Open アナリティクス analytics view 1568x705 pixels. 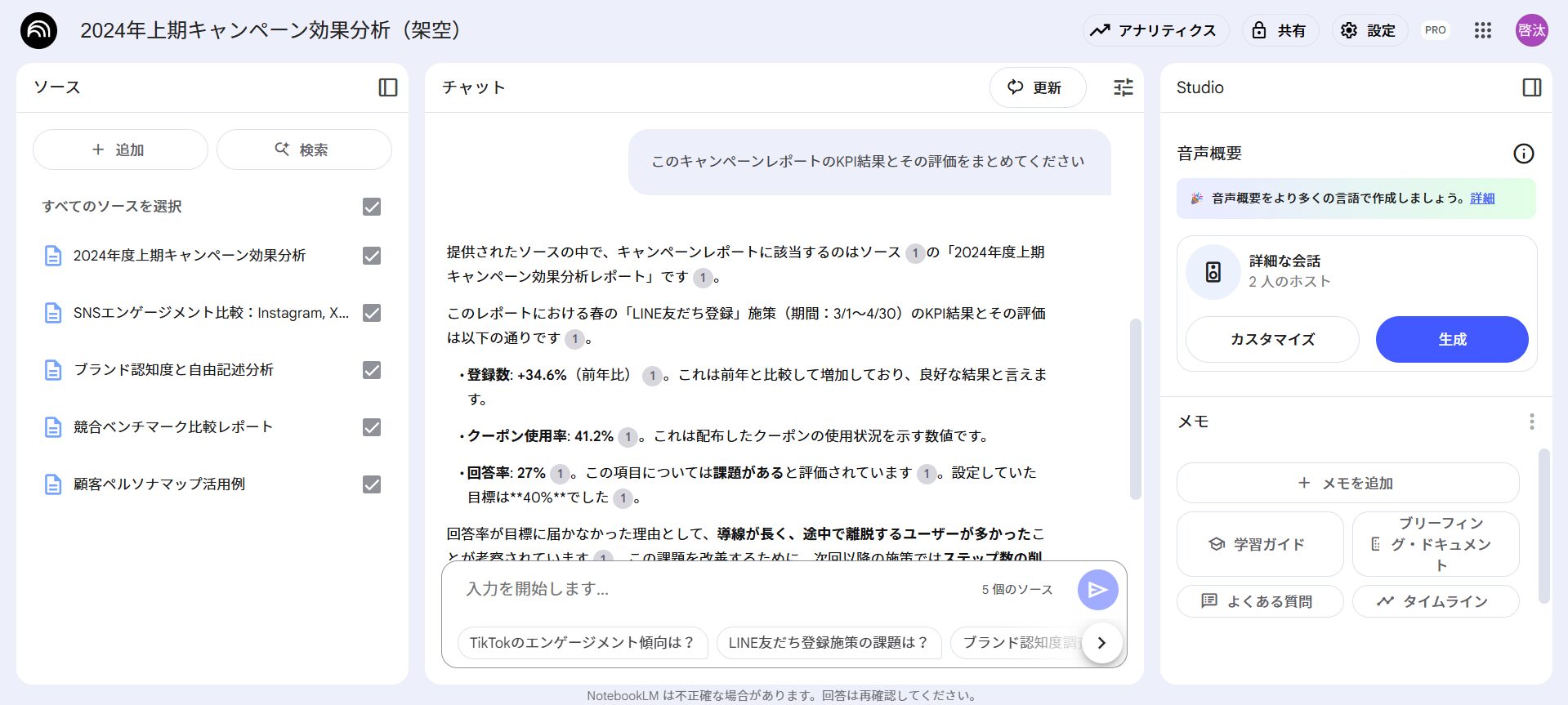coord(1155,30)
